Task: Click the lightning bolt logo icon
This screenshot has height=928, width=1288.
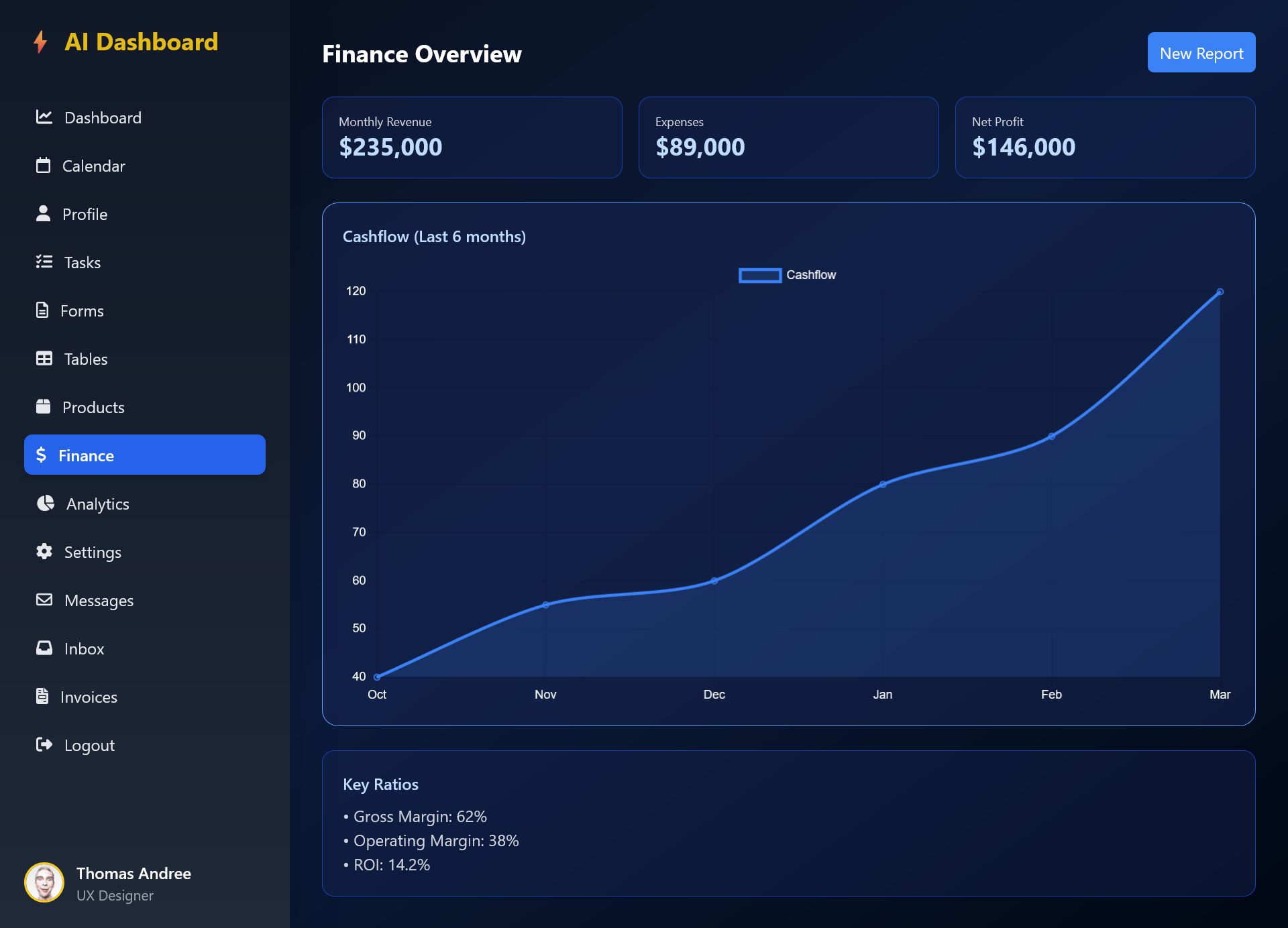Action: click(40, 42)
